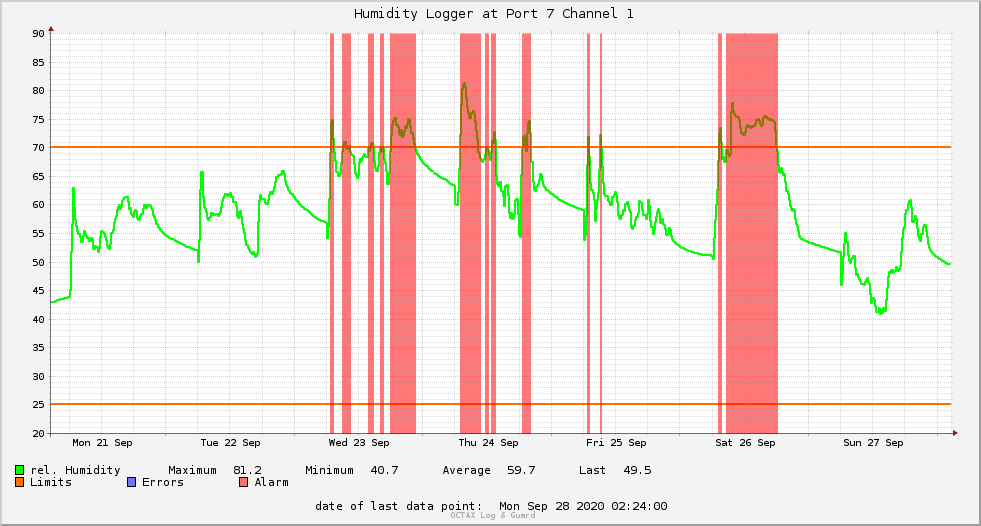Click the y-axis label 25
The height and width of the screenshot is (526, 981).
click(39, 405)
